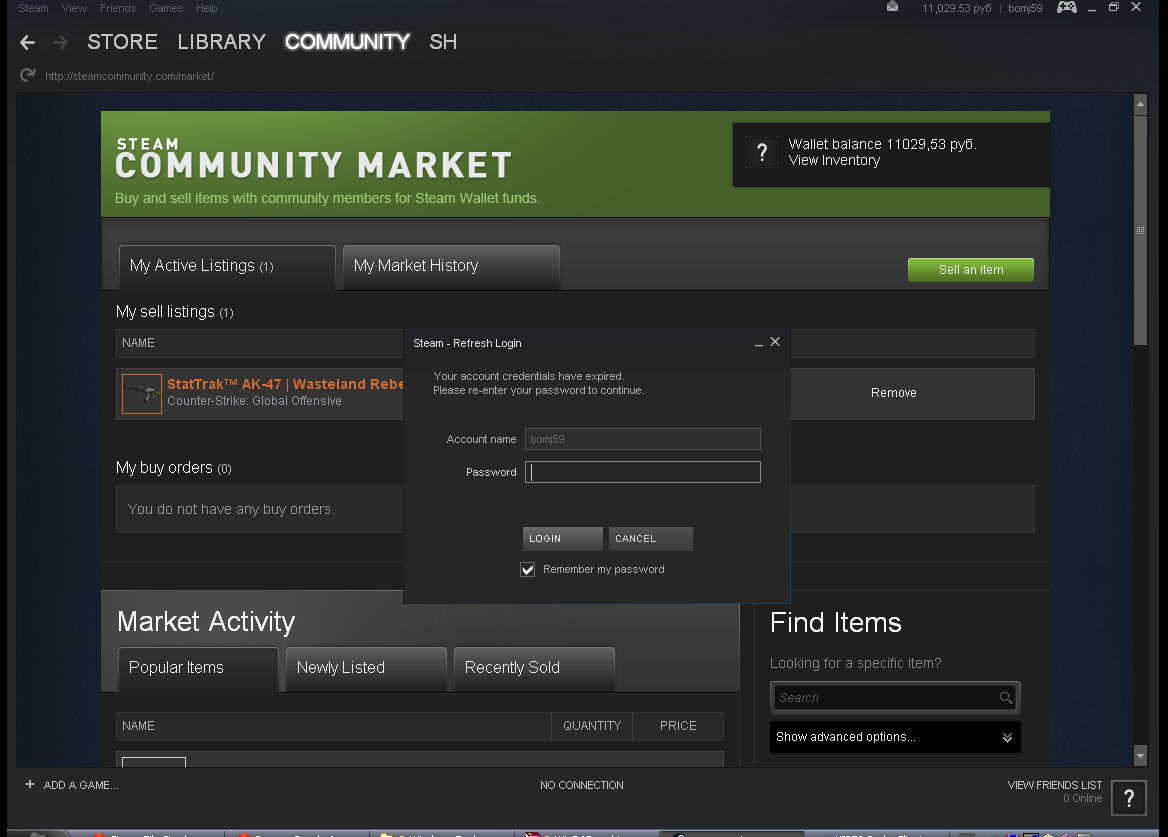The height and width of the screenshot is (837, 1168).
Task: Close the Refresh Login dialog
Action: (x=775, y=342)
